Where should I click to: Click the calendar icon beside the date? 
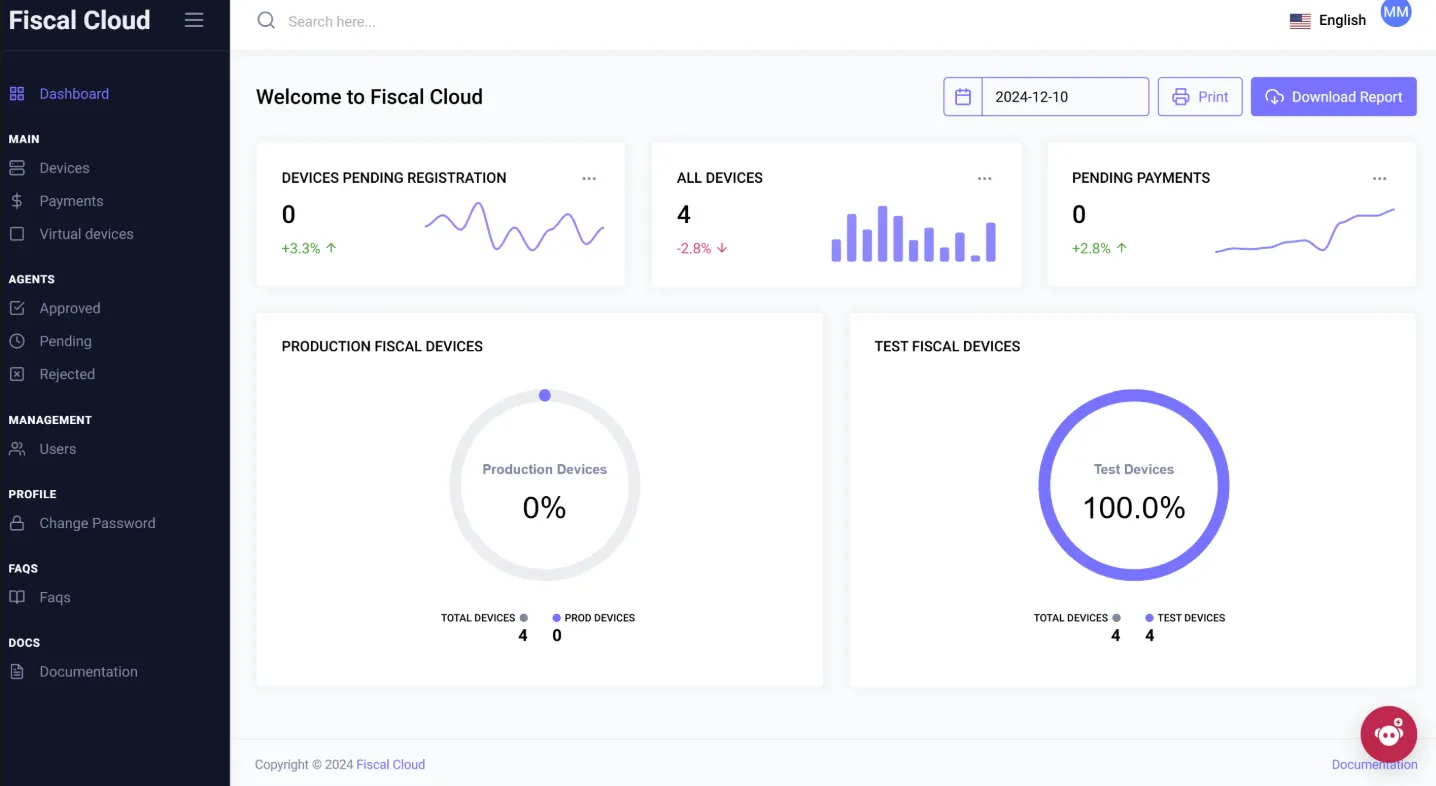(963, 97)
